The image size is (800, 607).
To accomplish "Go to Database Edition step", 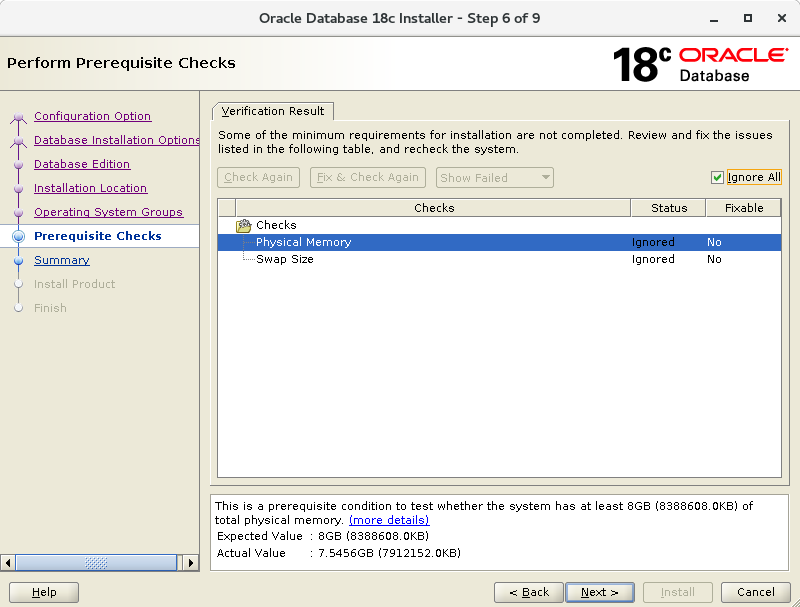I will click(82, 164).
